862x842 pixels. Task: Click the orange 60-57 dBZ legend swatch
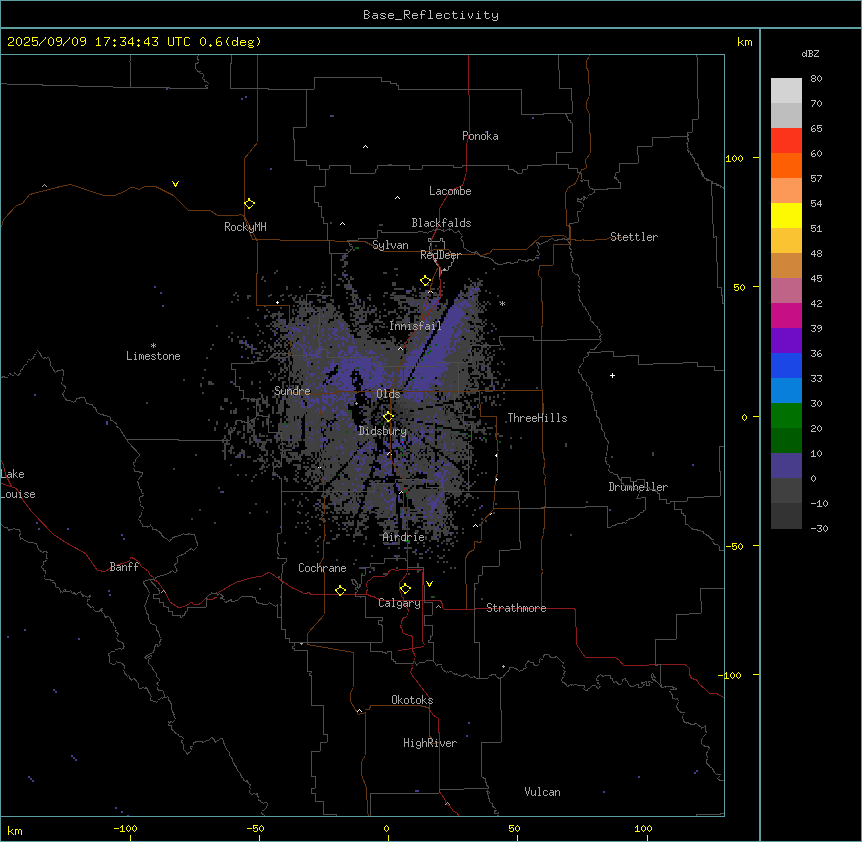(x=786, y=165)
